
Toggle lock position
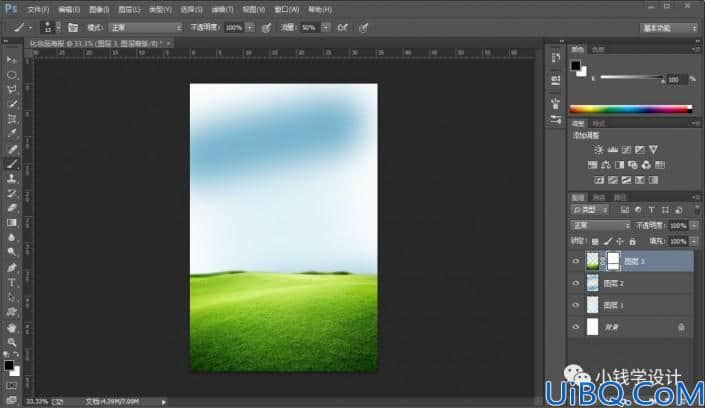pos(620,242)
